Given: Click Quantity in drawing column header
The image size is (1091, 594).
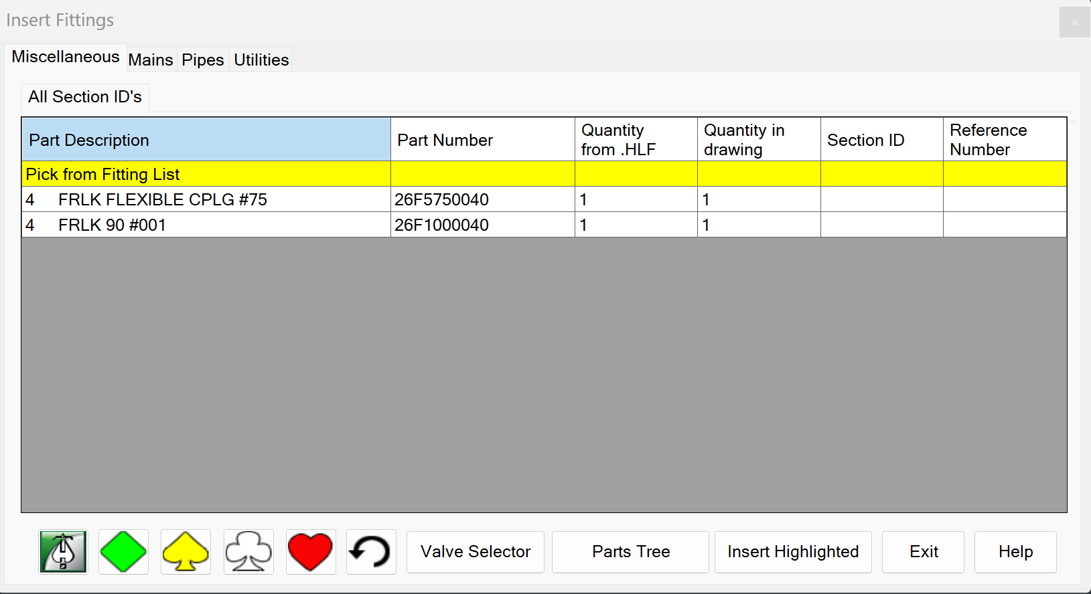Looking at the screenshot, I should (x=759, y=140).
